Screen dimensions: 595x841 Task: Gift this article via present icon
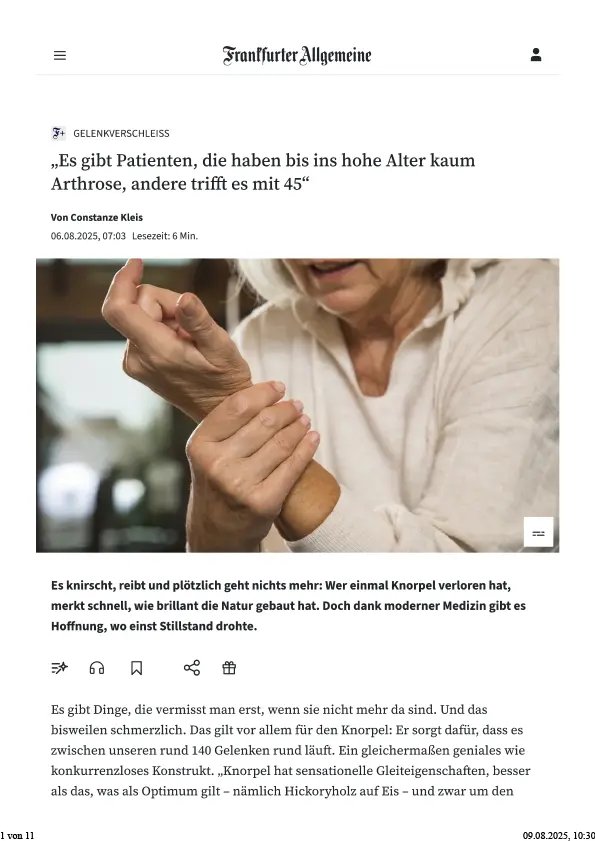click(229, 668)
